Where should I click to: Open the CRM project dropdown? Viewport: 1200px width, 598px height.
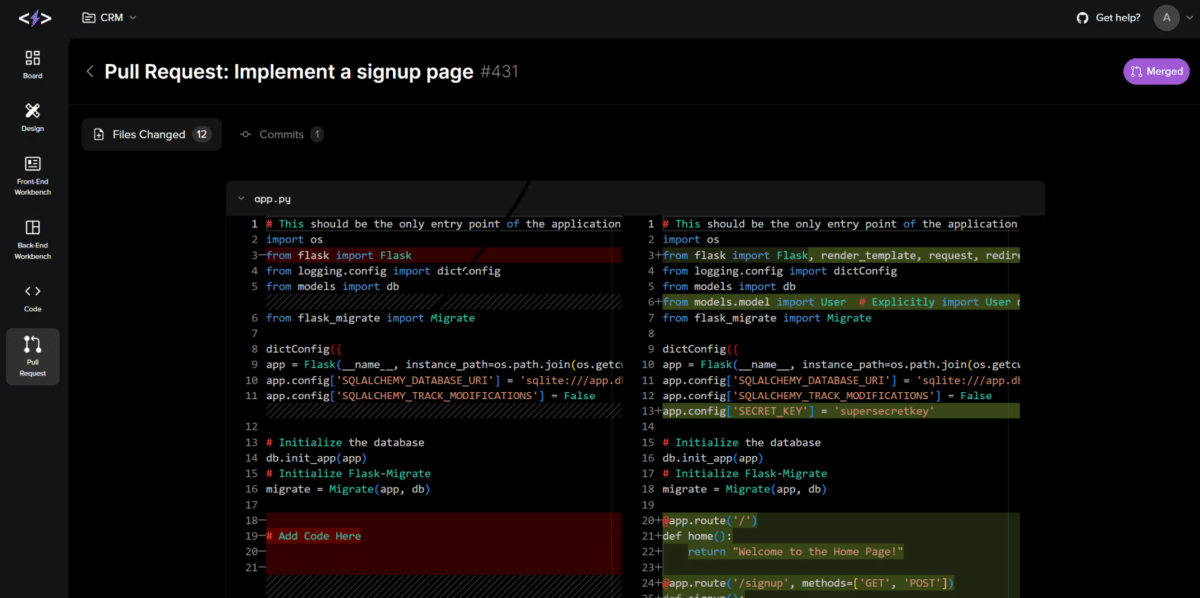pos(109,17)
